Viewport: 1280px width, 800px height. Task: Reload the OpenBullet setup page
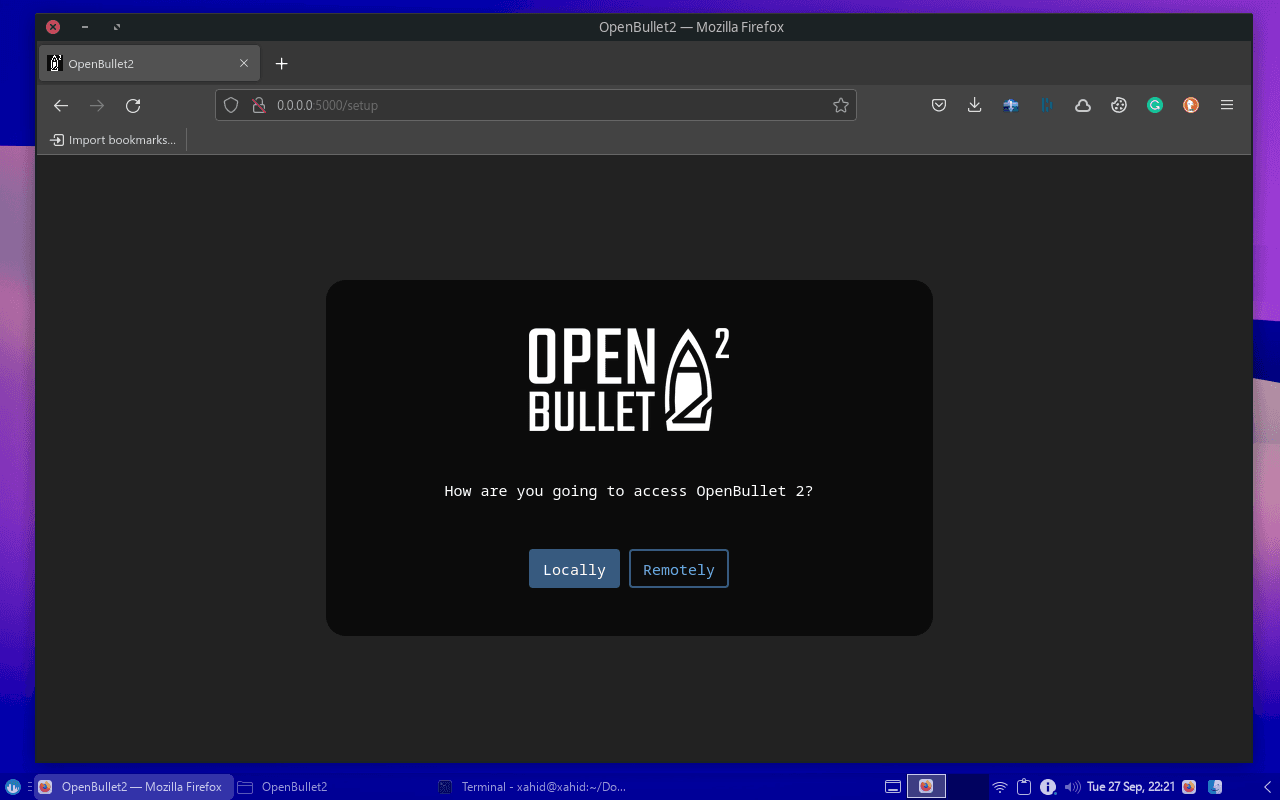pyautogui.click(x=133, y=105)
